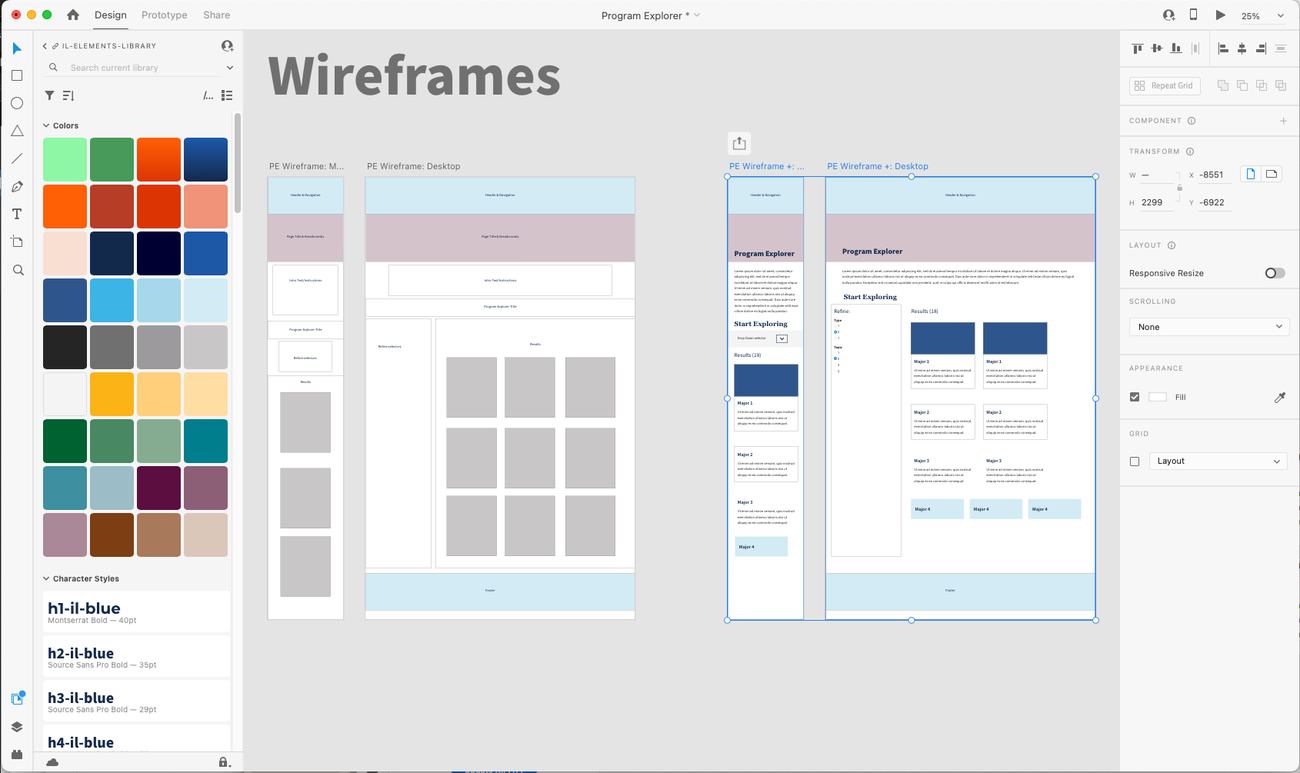Select the Artboard tool
This screenshot has width=1300, height=773.
pyautogui.click(x=17, y=242)
